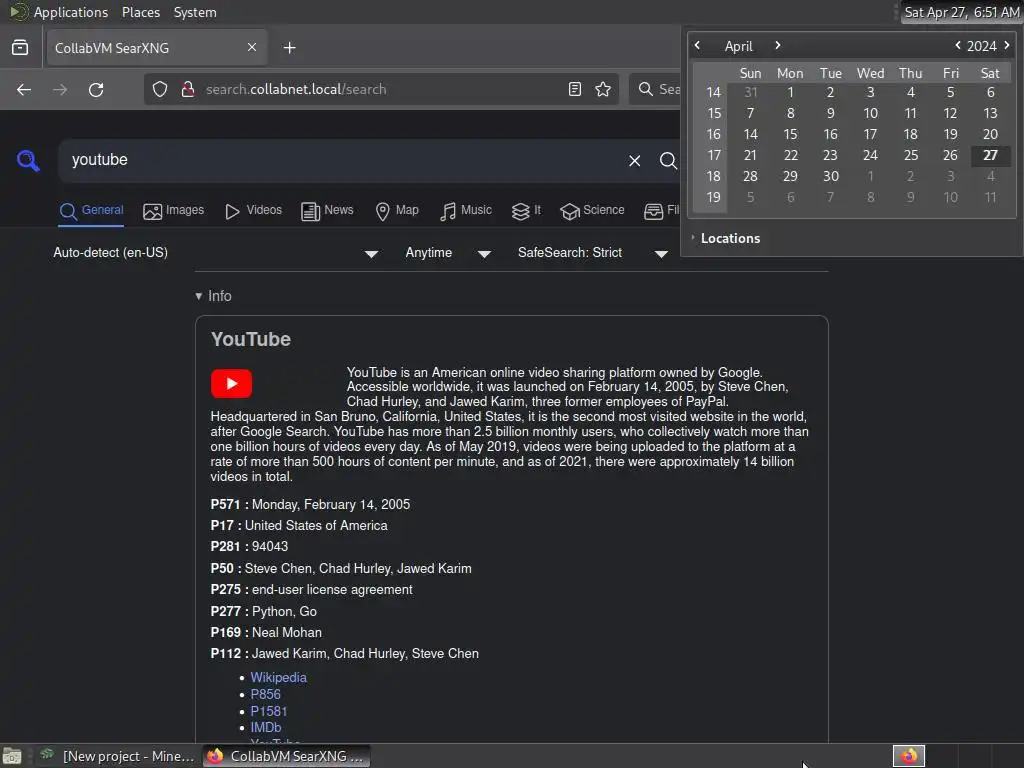Image resolution: width=1024 pixels, height=768 pixels.
Task: Switch to New project - Mine... taskbar window
Action: coord(116,756)
